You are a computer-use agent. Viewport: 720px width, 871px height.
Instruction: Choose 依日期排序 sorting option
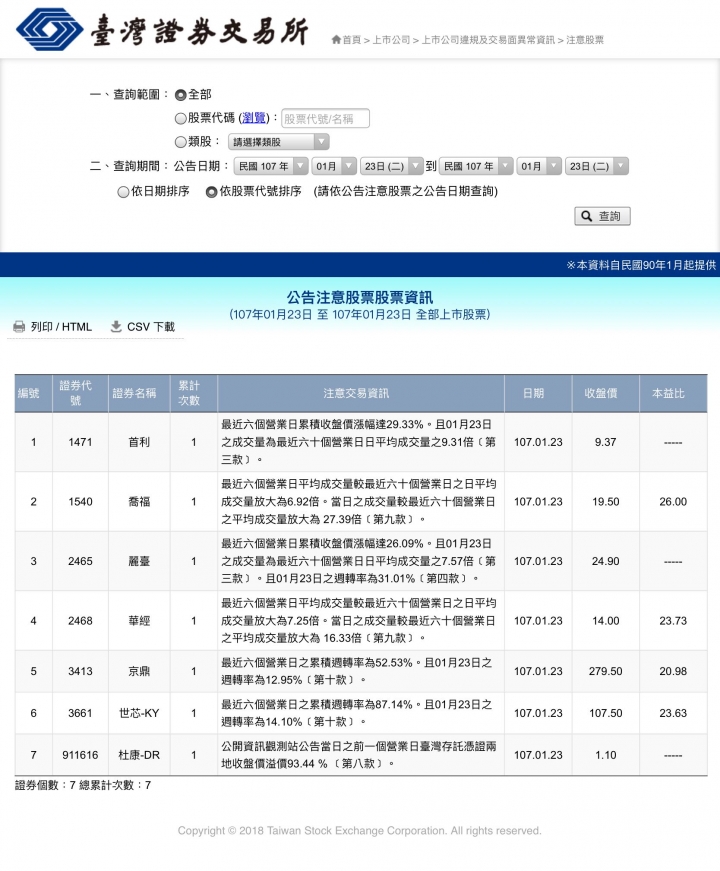pos(123,192)
